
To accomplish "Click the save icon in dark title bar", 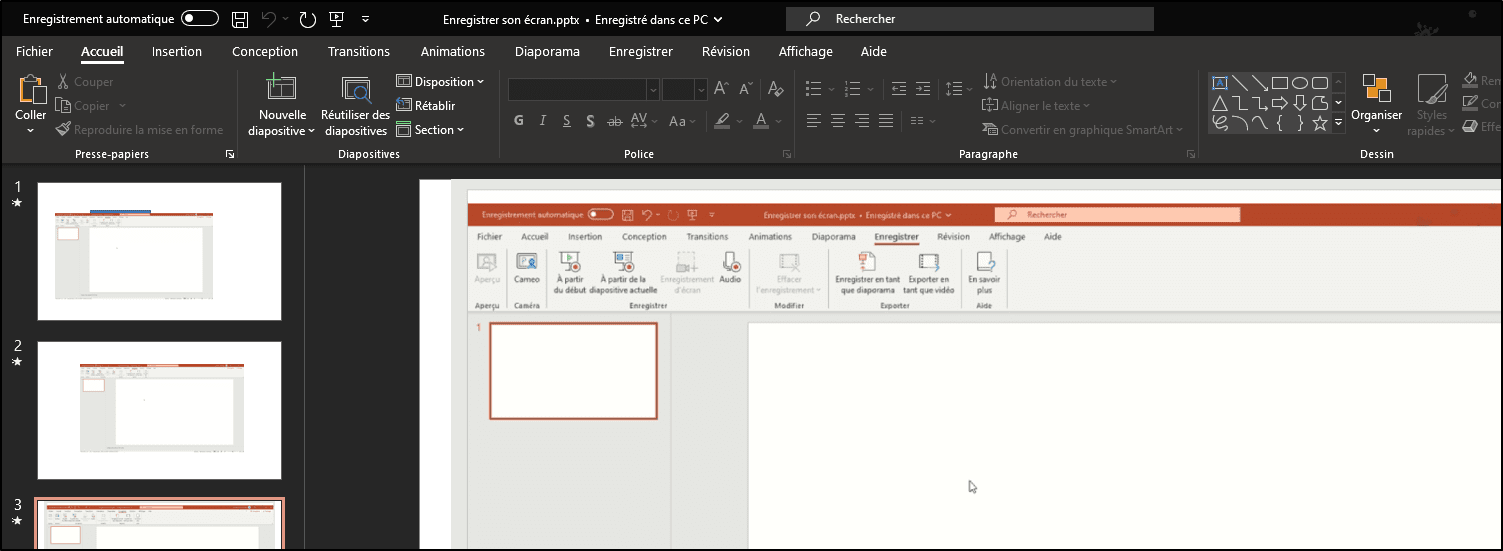I will [240, 19].
